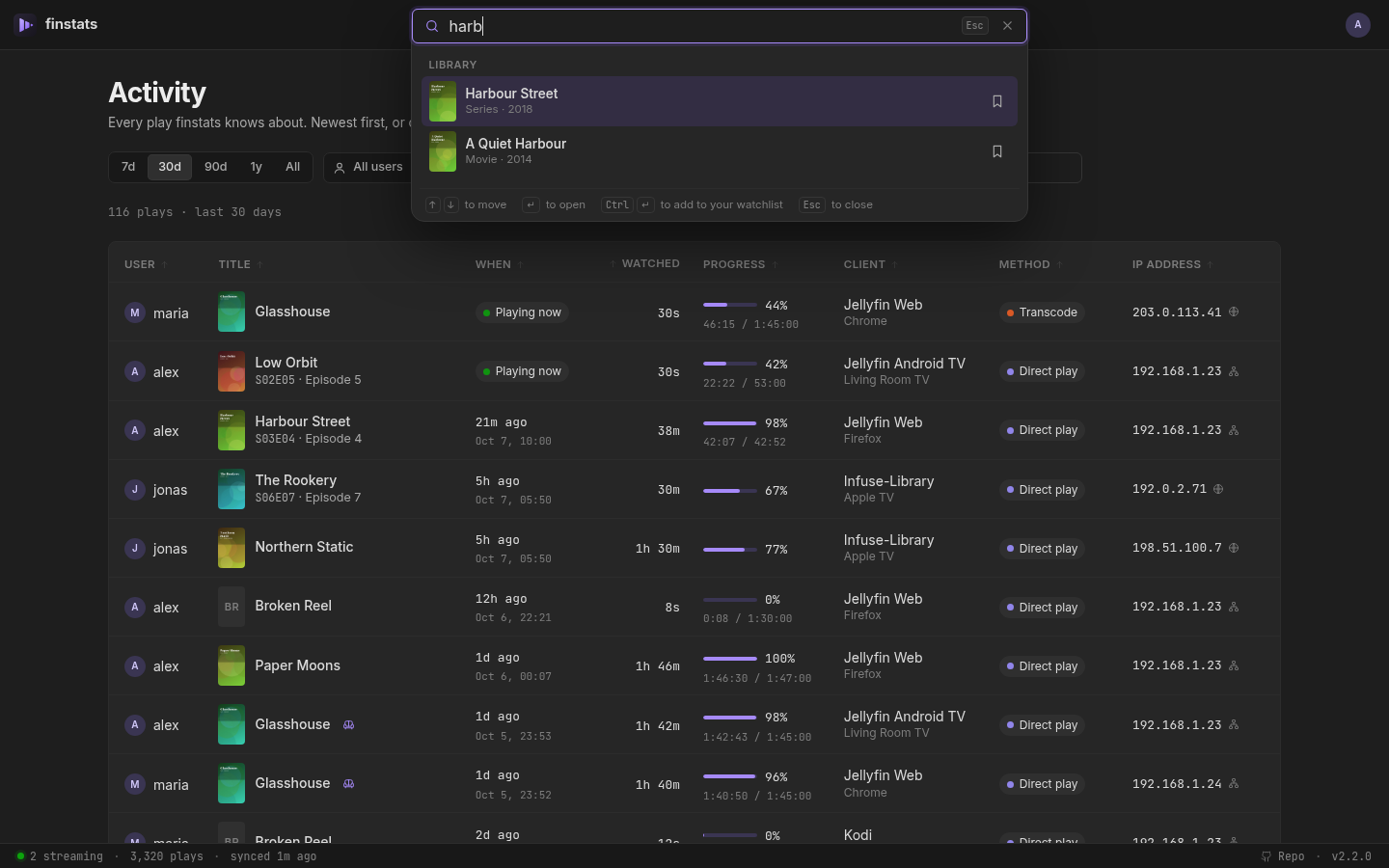
Task: Sort table by CLIENT column
Action: 870,264
